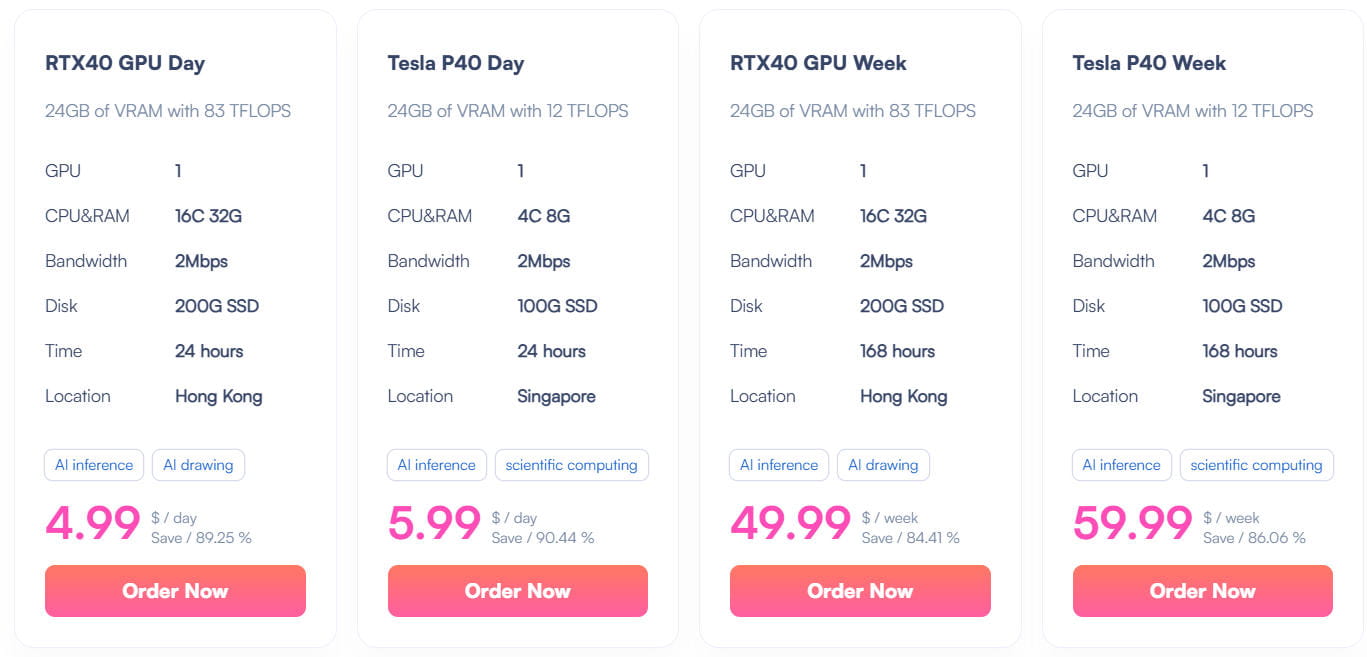Viewport: 1367px width, 657px height.
Task: Choose AI inference tag in Tesla P40 Day card
Action: pos(436,465)
